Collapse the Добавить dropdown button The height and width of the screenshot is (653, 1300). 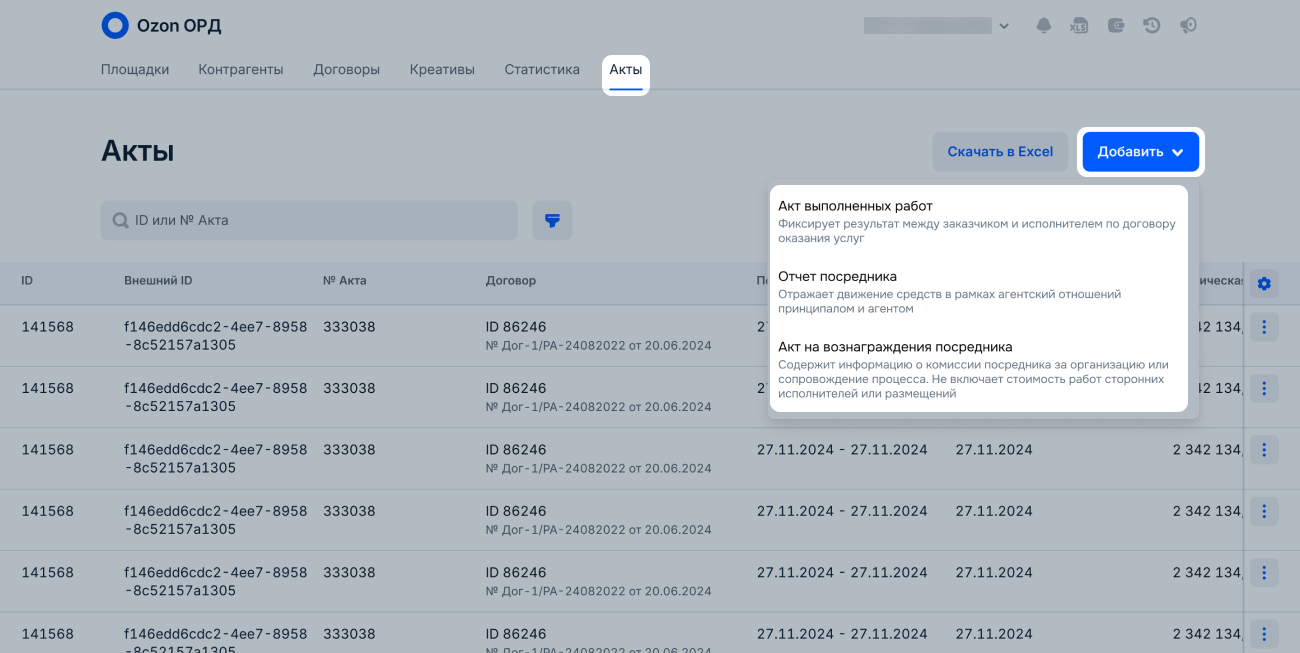(1141, 152)
